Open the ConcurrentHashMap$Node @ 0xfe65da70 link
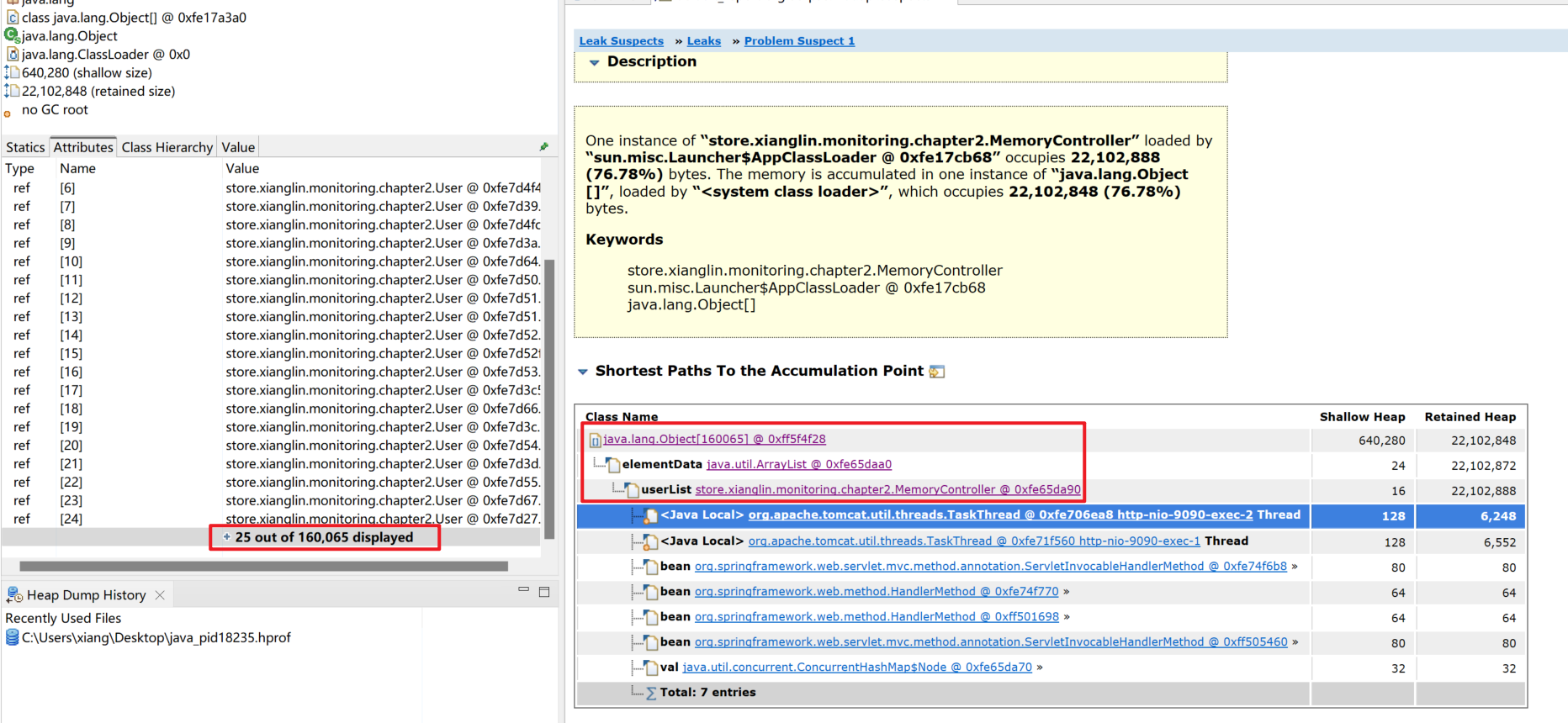 (857, 667)
